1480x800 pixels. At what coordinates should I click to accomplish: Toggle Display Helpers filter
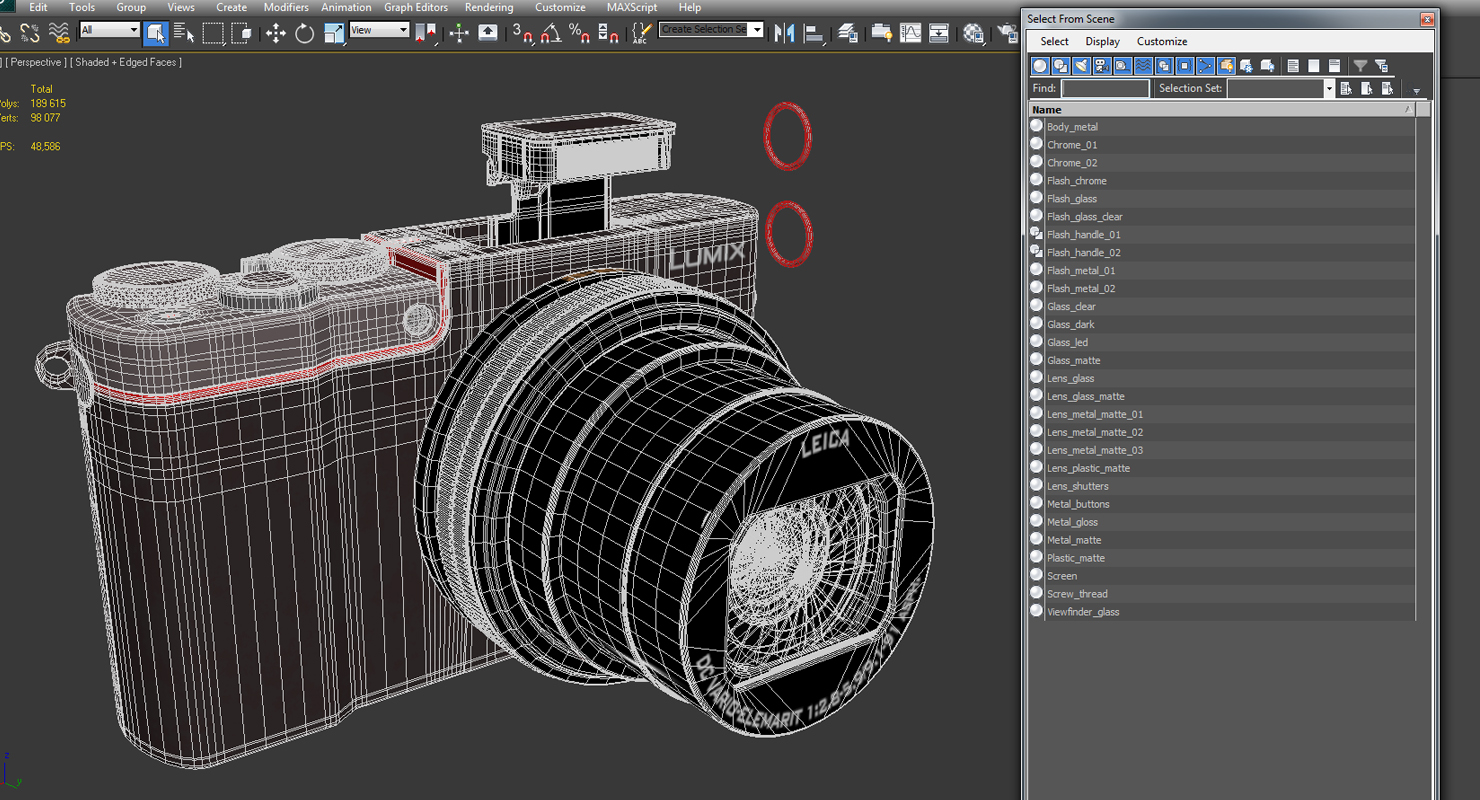(x=1122, y=66)
